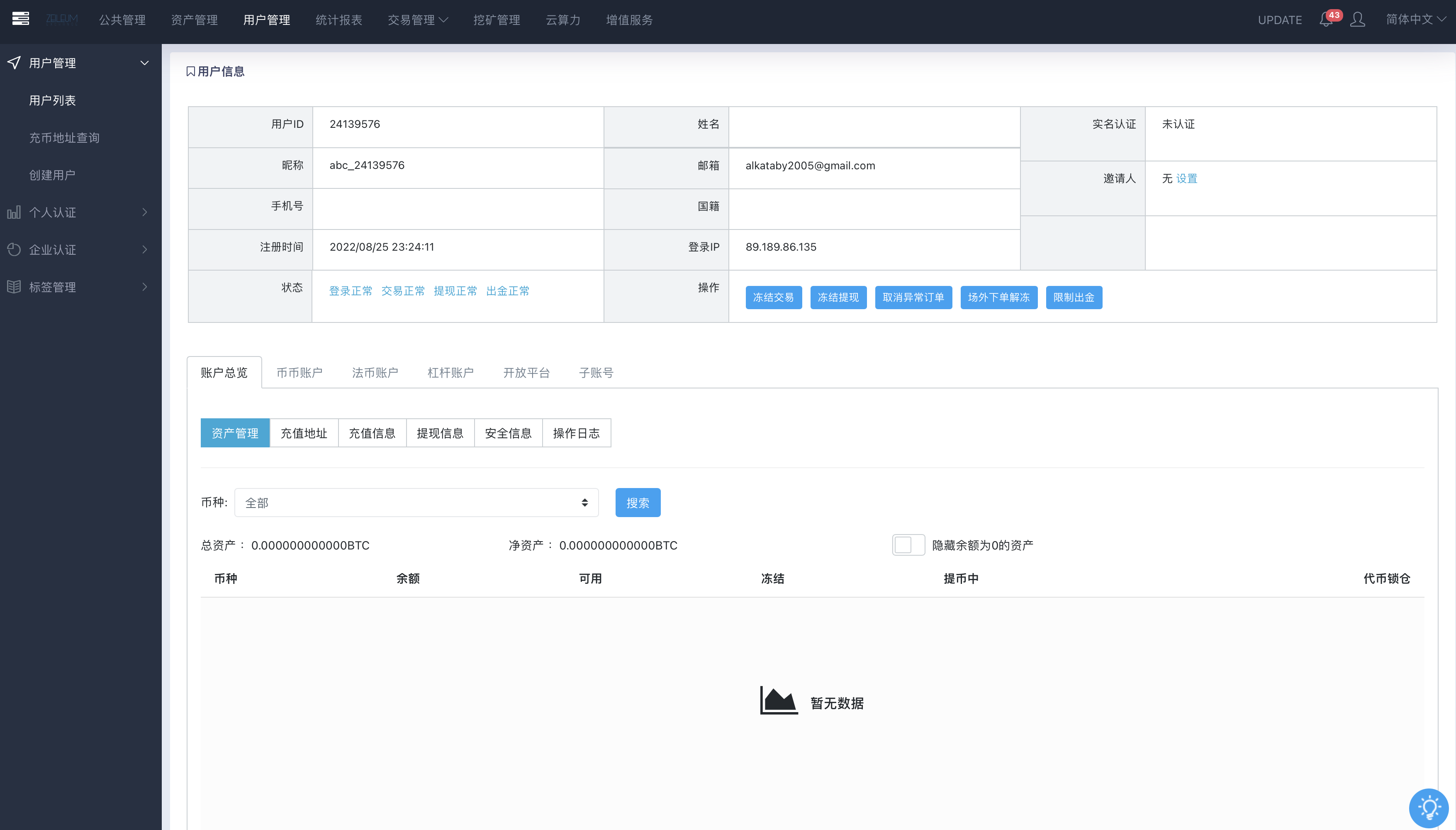
Task: Open the 简体中文 language dropdown
Action: (1415, 20)
